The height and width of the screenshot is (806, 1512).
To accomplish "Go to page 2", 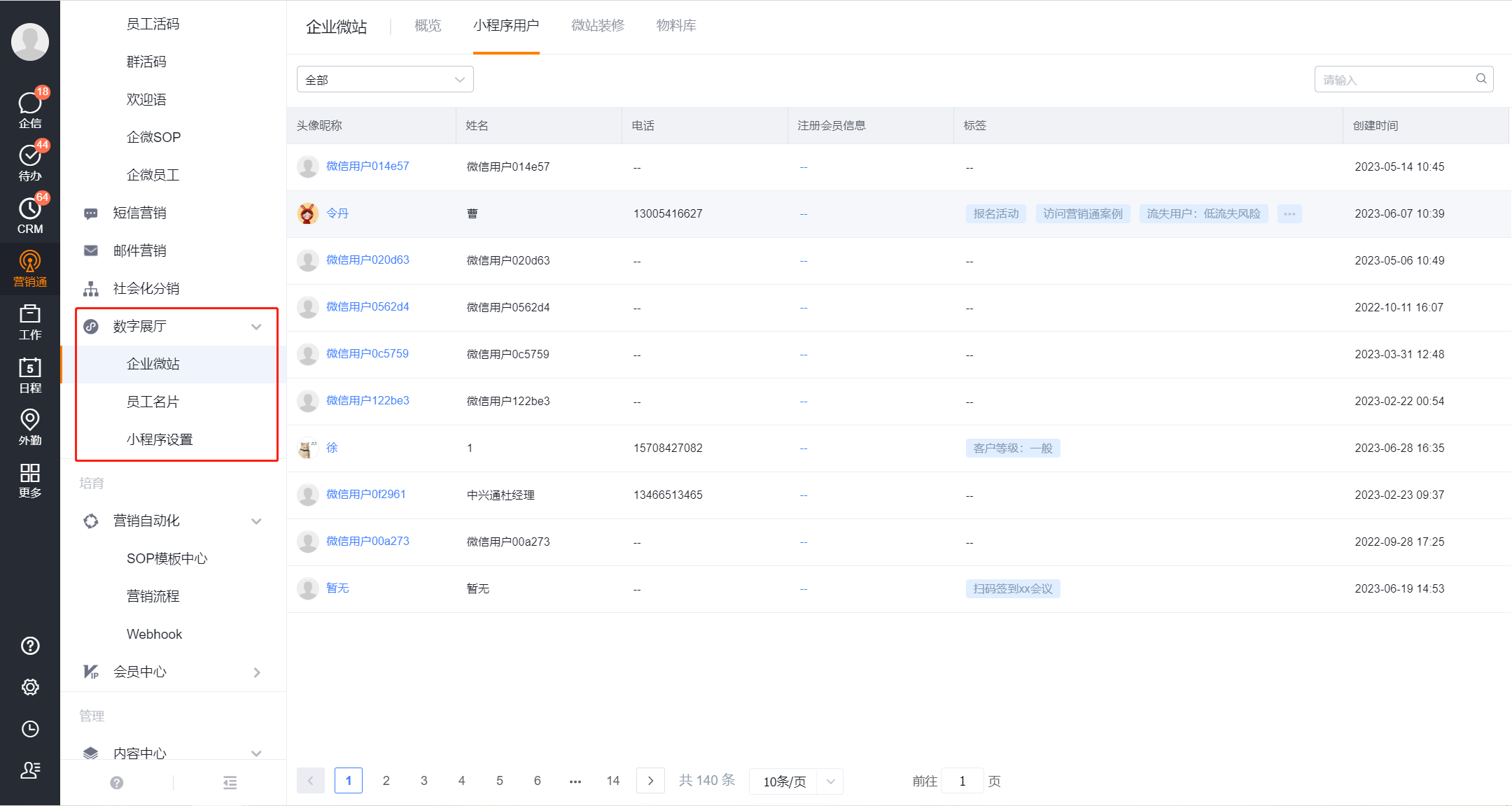I will point(386,781).
